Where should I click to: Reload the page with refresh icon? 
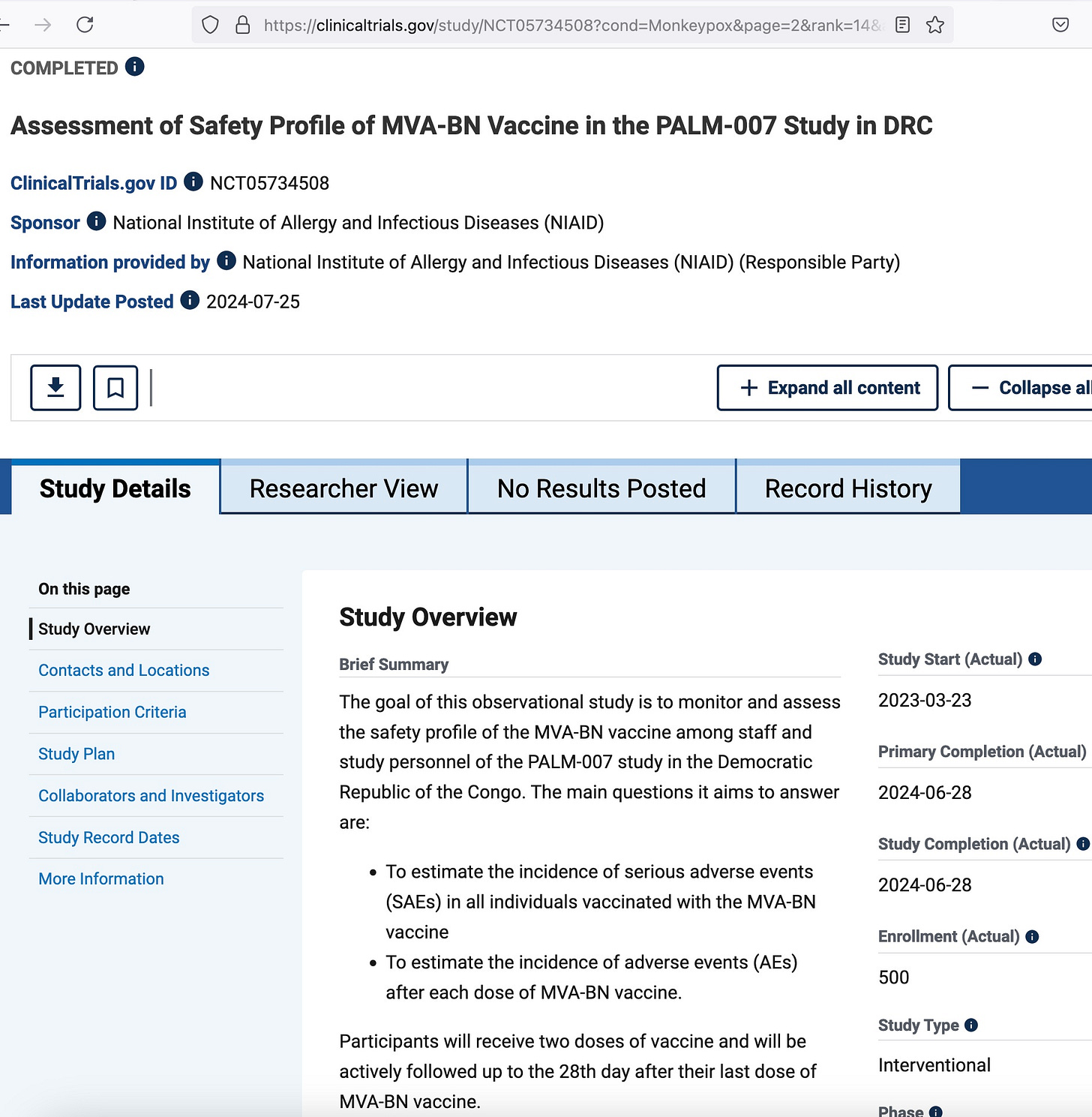85,25
